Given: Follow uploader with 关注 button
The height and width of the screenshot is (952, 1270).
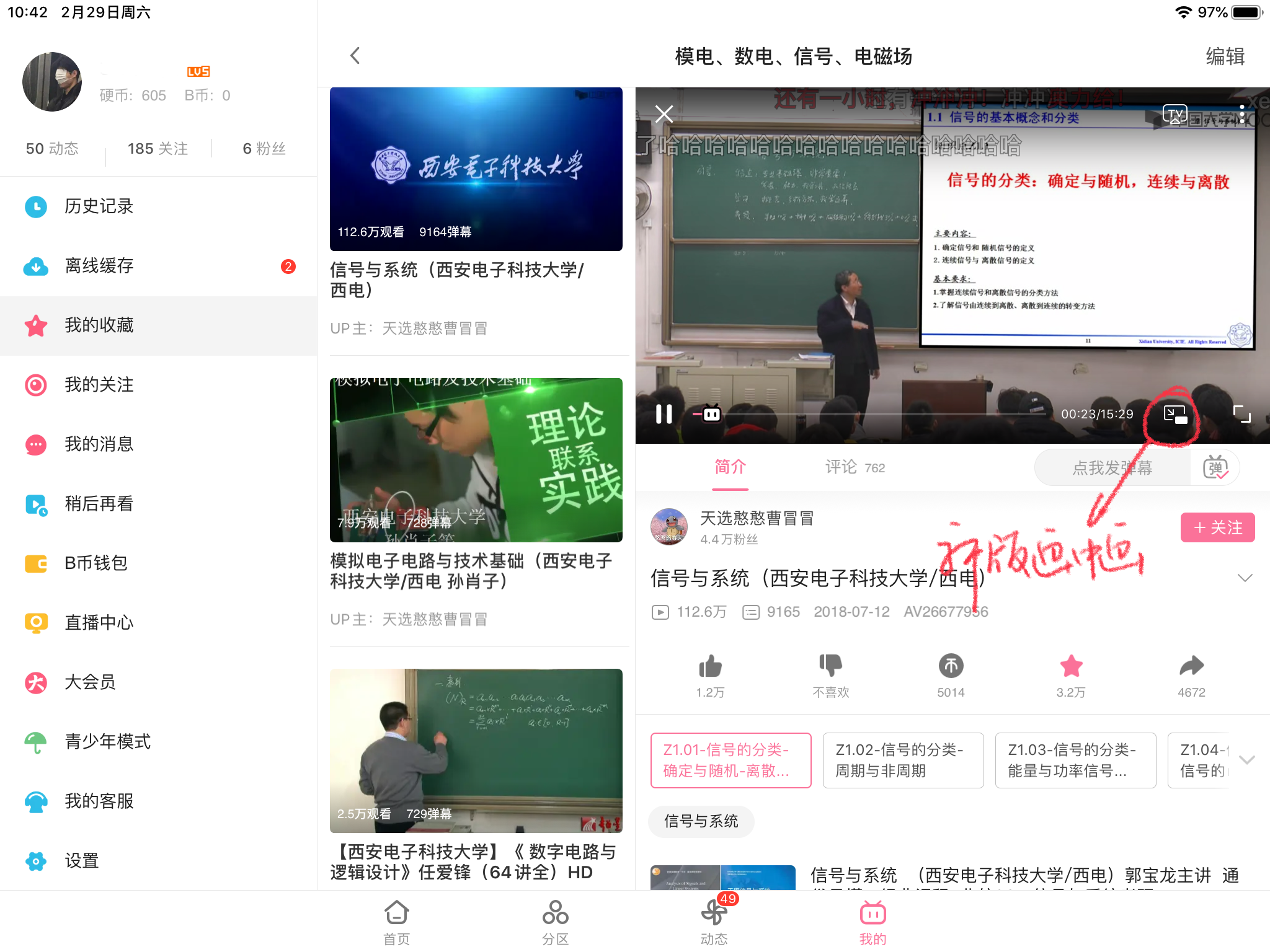Looking at the screenshot, I should 1217,527.
